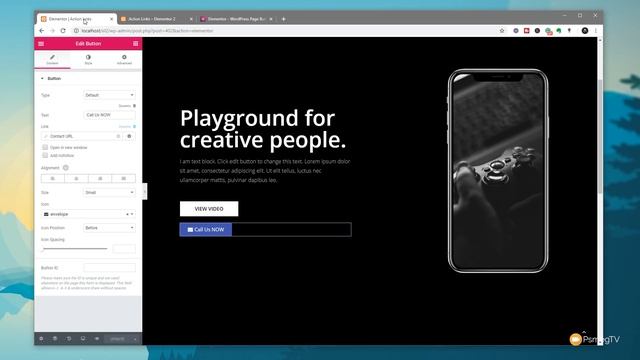Set alignment to left
Screen dimensions: 640x360
[x=53, y=178]
